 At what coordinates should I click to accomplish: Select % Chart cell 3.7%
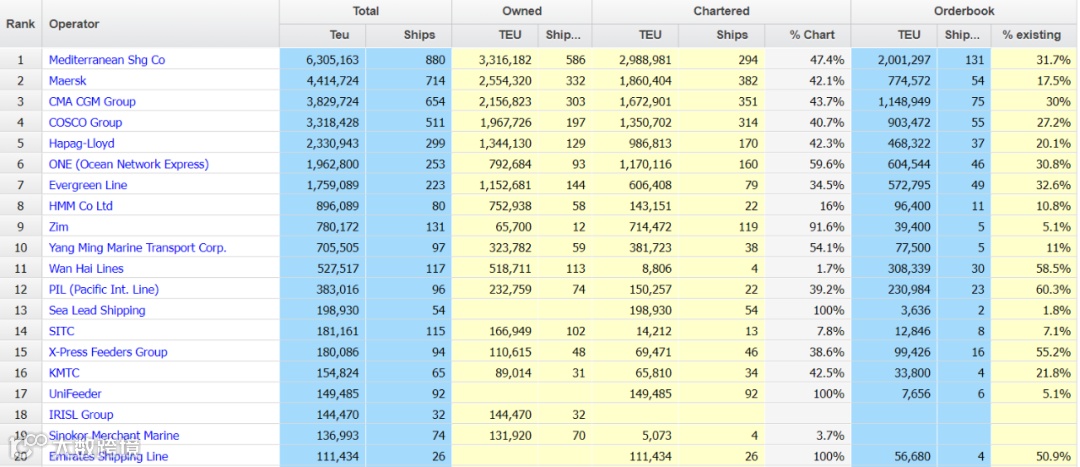(x=807, y=435)
